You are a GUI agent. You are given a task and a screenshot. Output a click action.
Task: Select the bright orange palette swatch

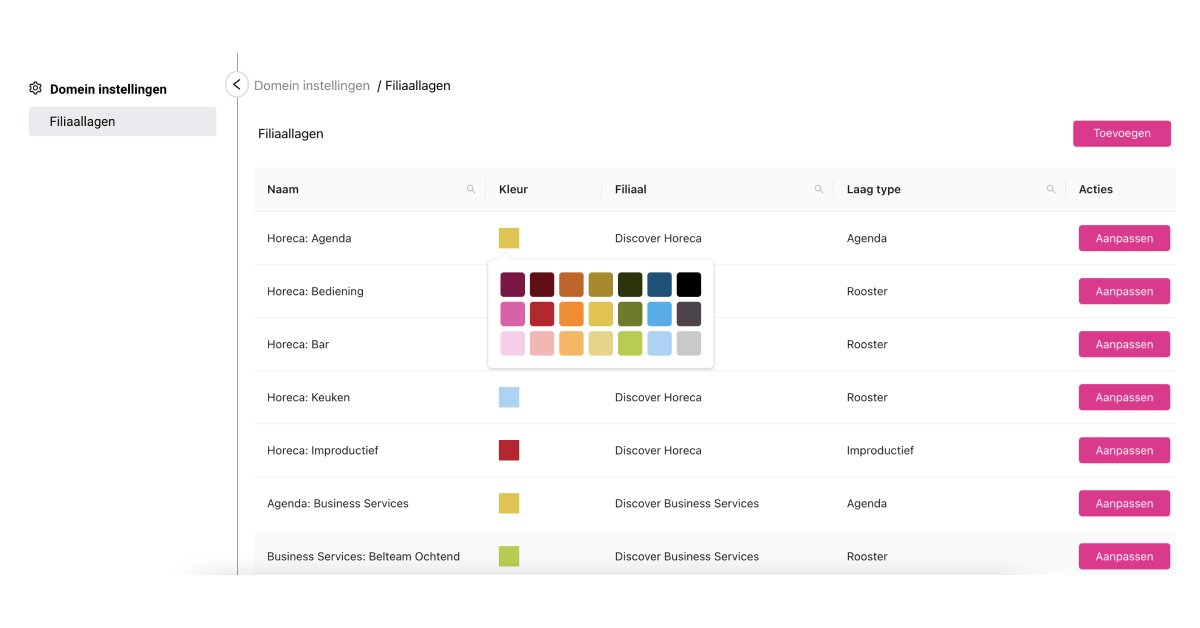pos(571,314)
